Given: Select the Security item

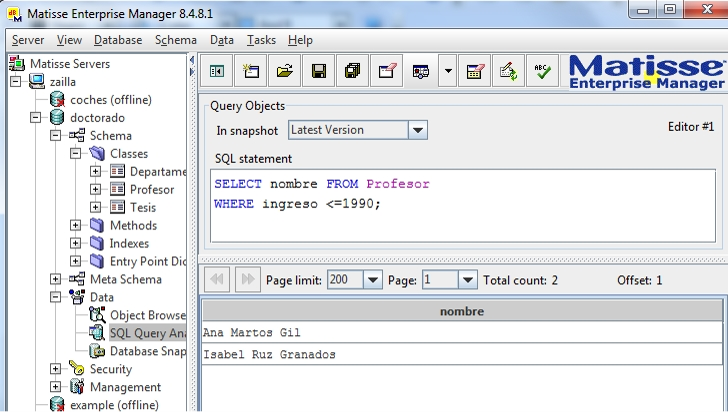Looking at the screenshot, I should pyautogui.click(x=110, y=369).
